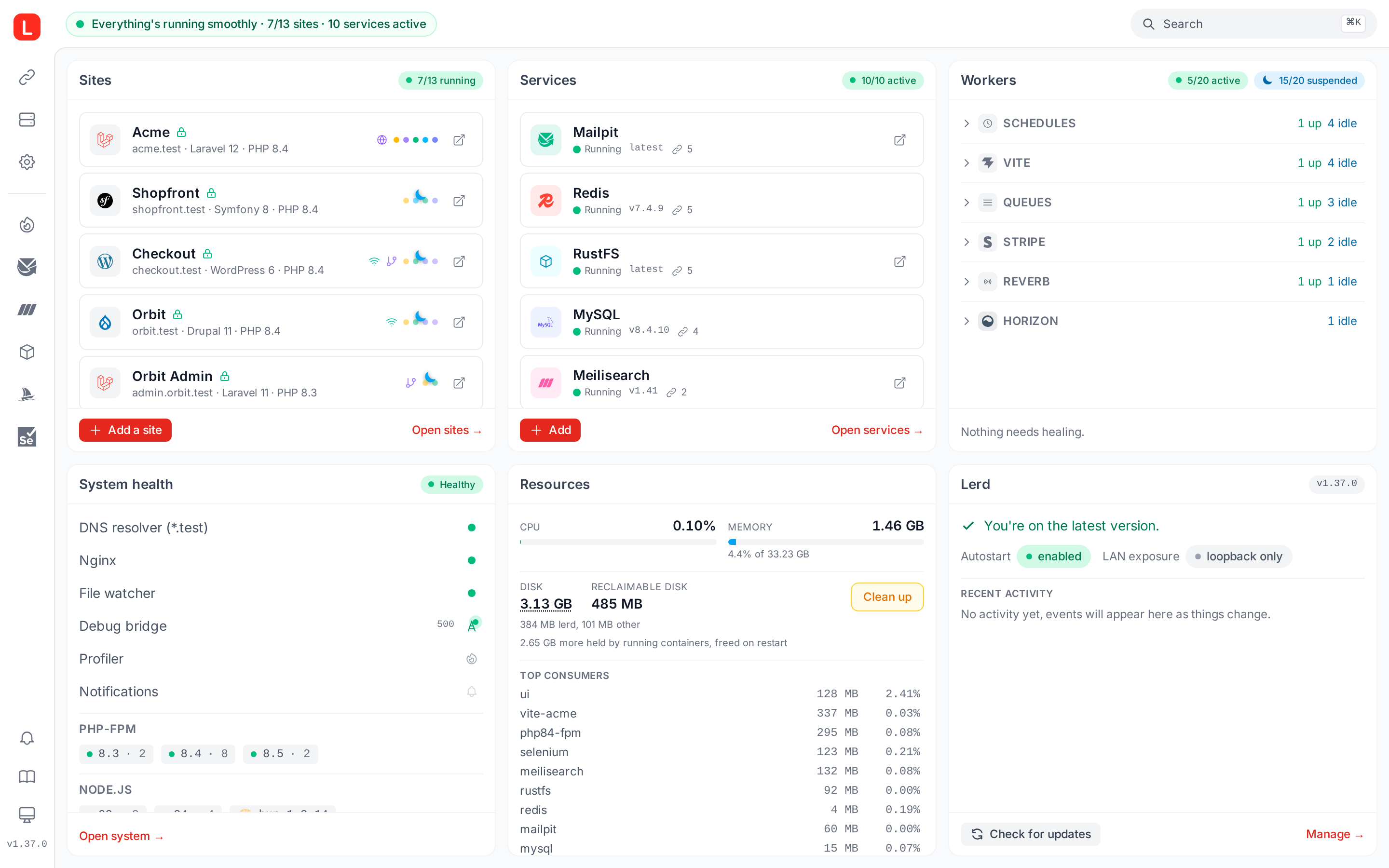This screenshot has height=868, width=1389.
Task: Toggle the LAN exposure loopback only pill
Action: point(1239,556)
